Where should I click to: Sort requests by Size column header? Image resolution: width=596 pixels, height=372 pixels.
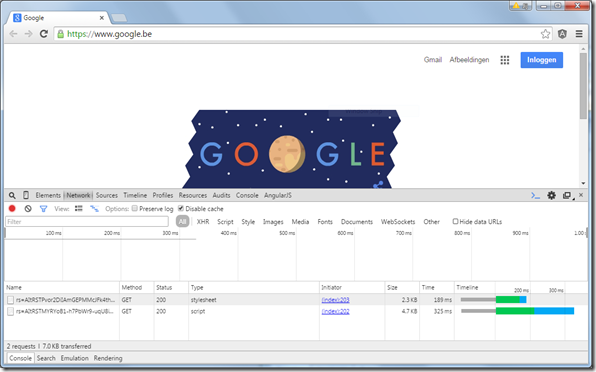pos(402,288)
